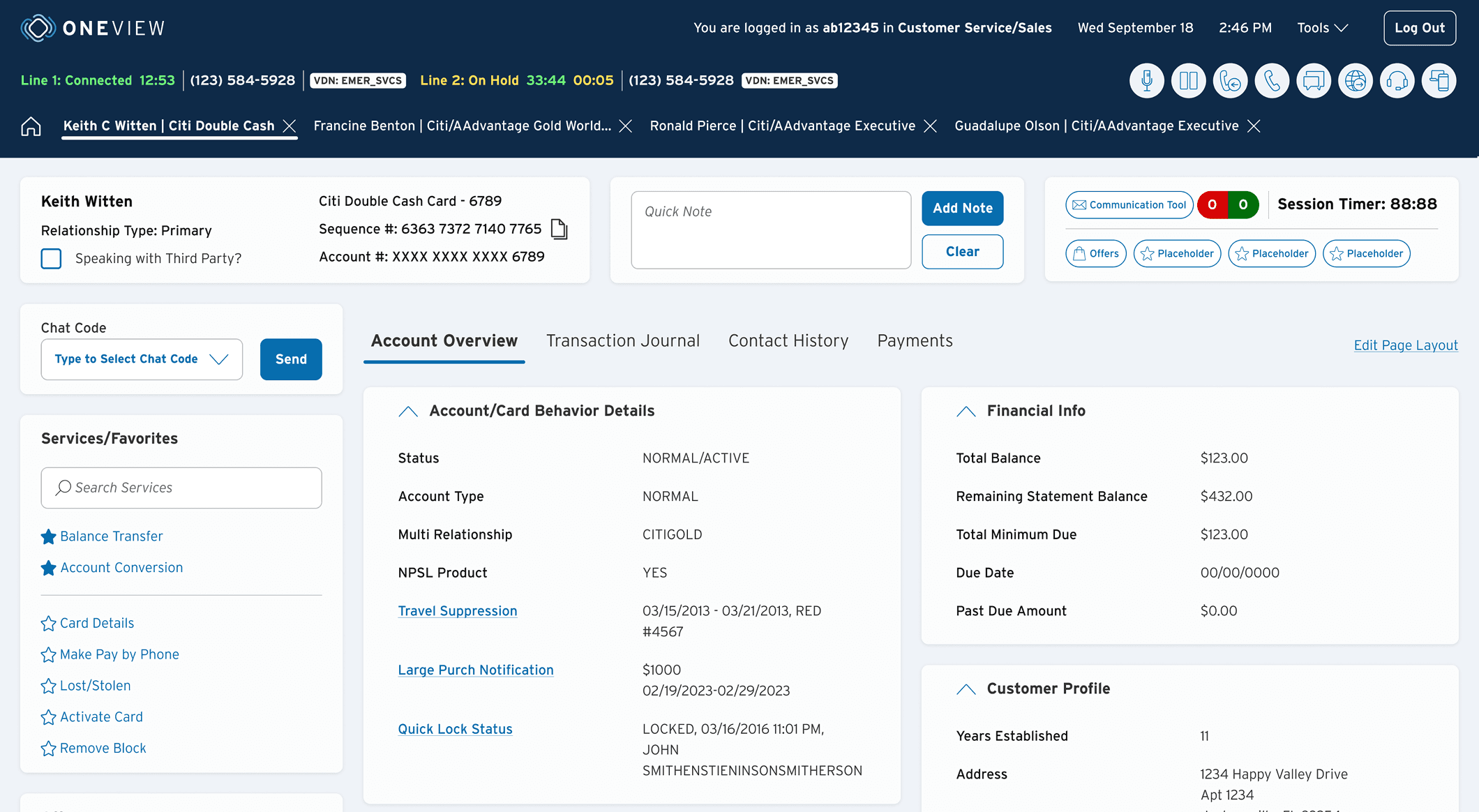Open the Communication Tool button

point(1129,205)
